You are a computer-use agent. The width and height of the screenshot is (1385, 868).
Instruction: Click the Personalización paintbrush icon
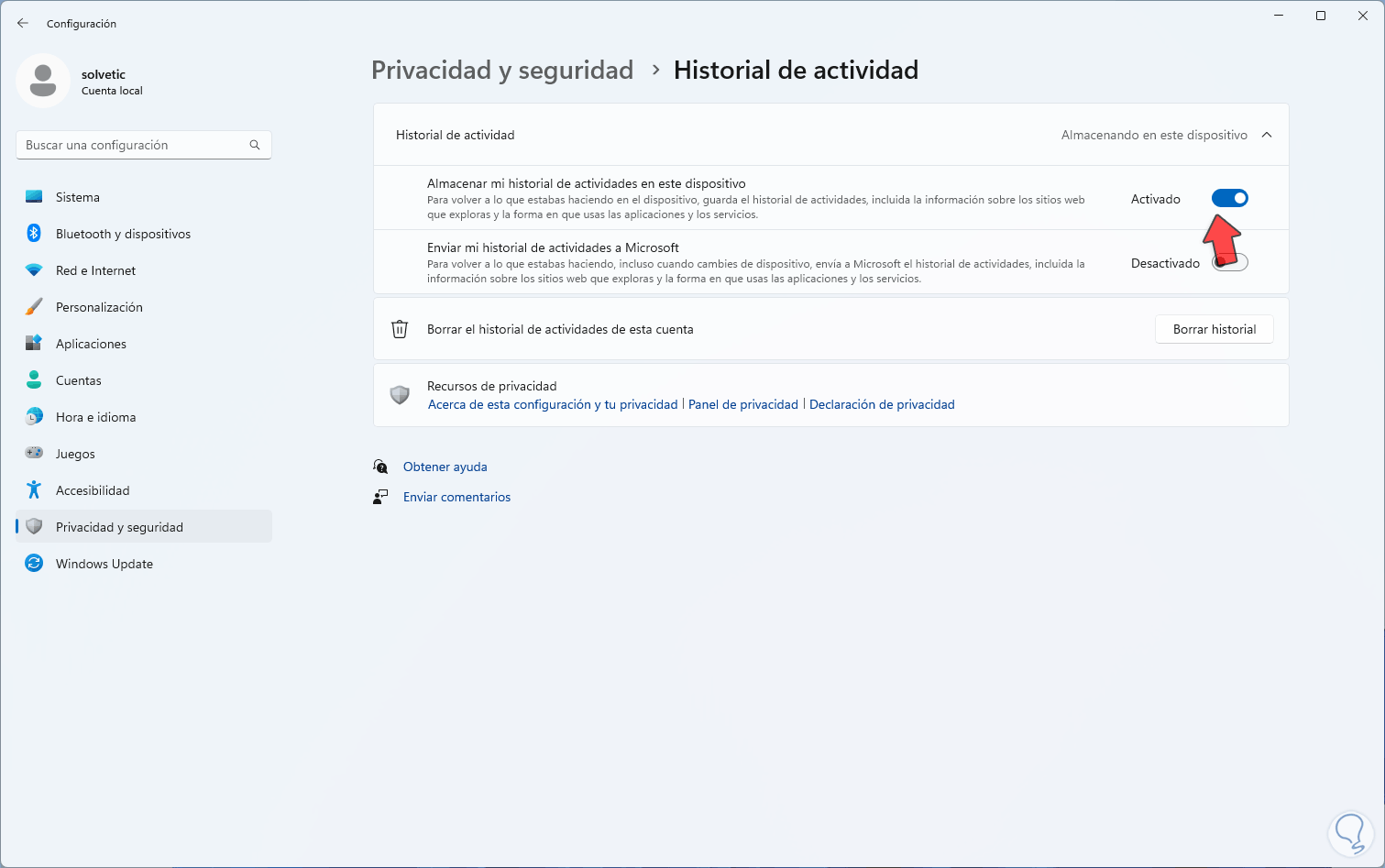(34, 307)
